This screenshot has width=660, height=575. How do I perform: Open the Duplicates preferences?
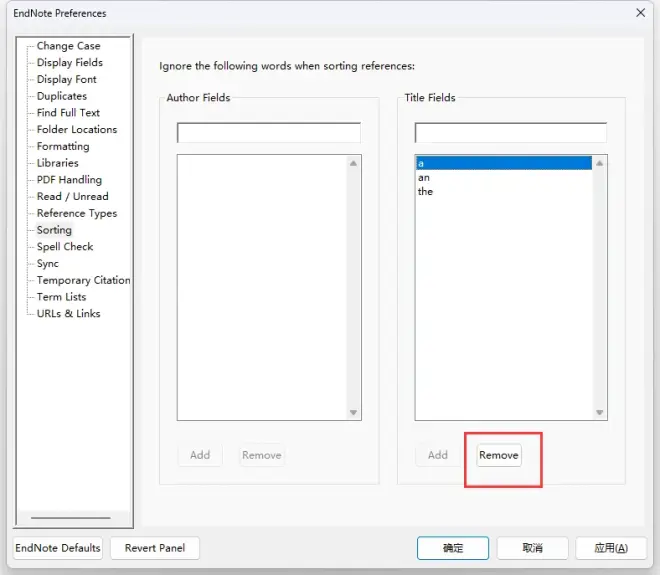tap(61, 96)
